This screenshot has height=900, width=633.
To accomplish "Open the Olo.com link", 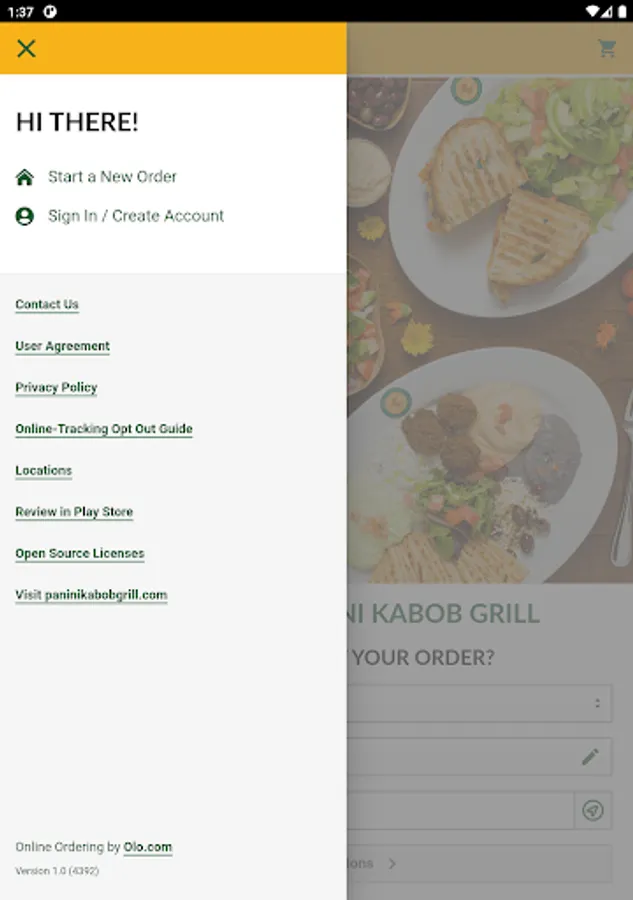I will click(147, 847).
